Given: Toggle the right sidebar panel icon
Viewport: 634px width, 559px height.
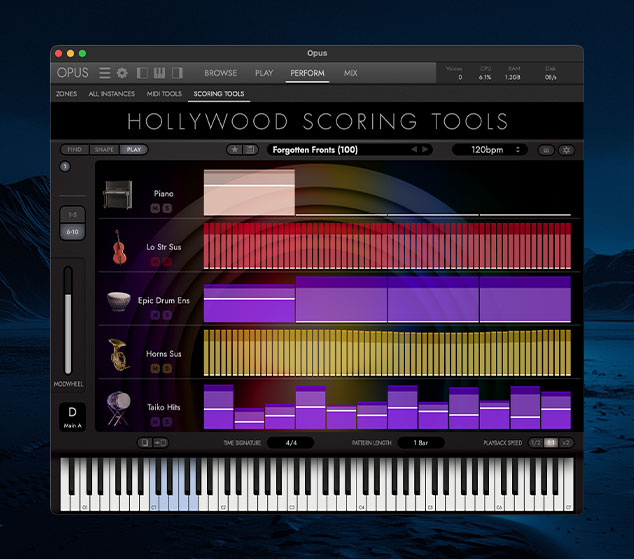Looking at the screenshot, I should 177,73.
